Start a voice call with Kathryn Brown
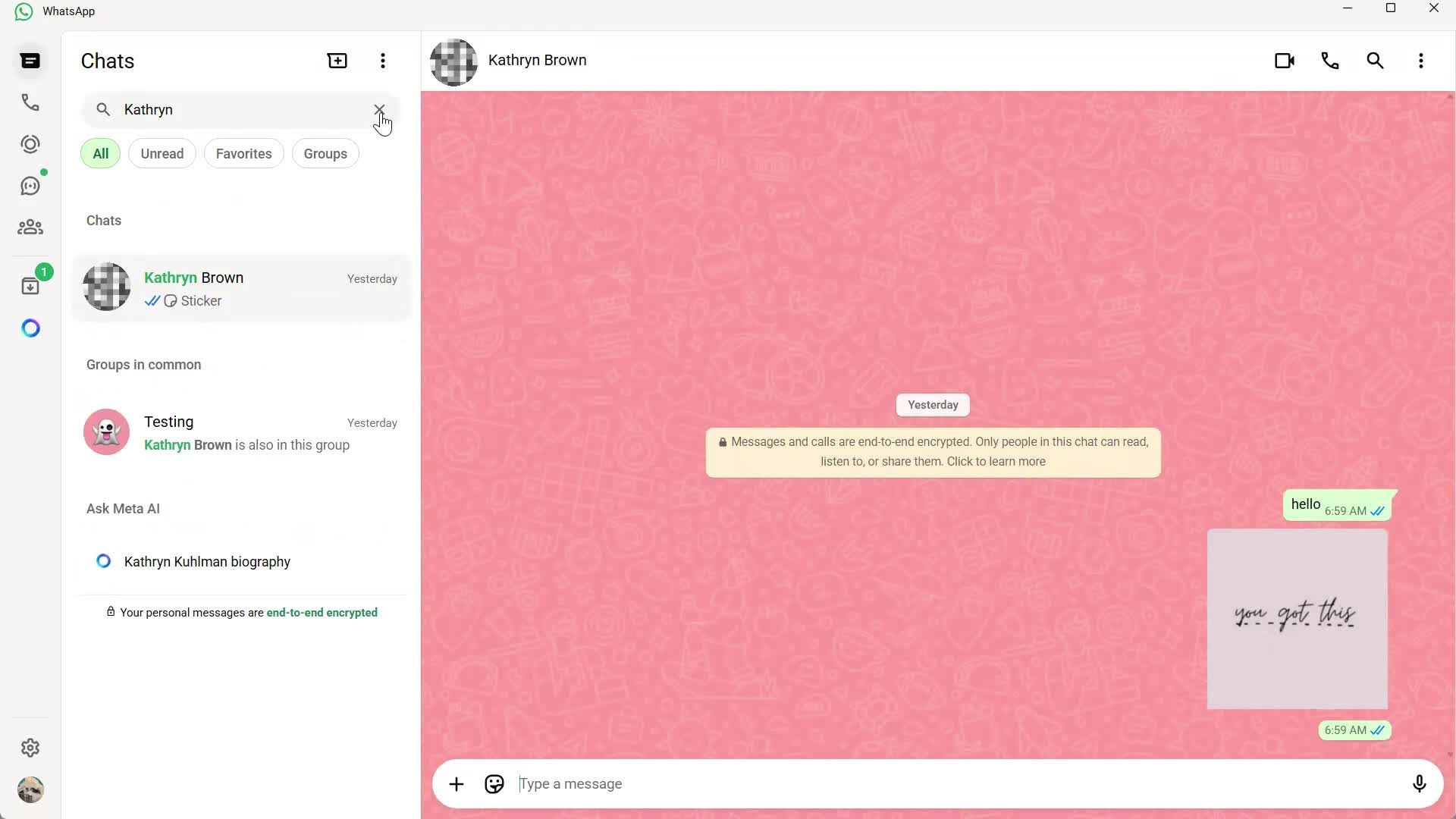The image size is (1456, 819). [x=1330, y=61]
